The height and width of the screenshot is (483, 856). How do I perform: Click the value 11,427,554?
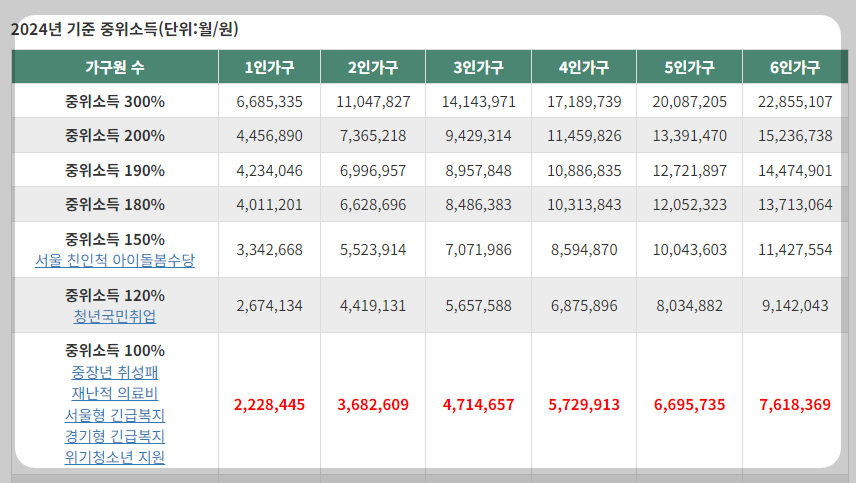(x=795, y=249)
